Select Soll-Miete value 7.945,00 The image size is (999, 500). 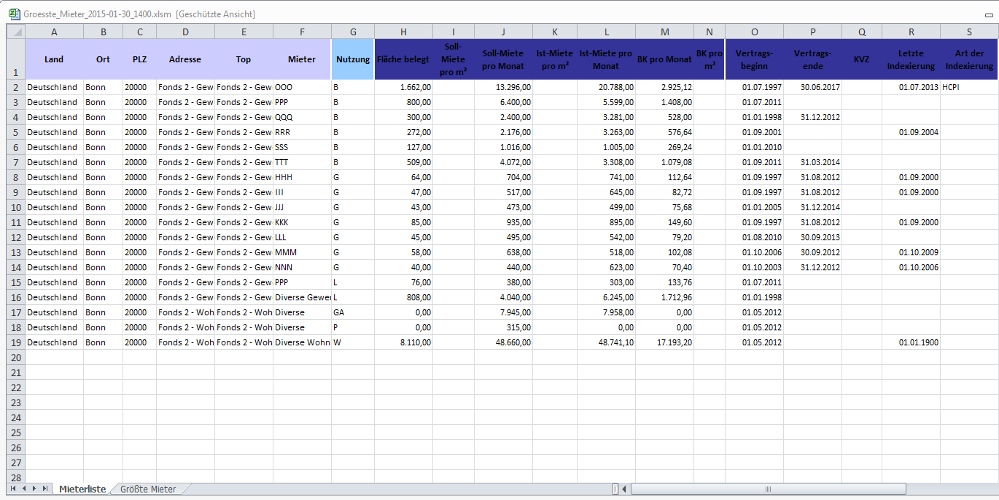pos(503,312)
